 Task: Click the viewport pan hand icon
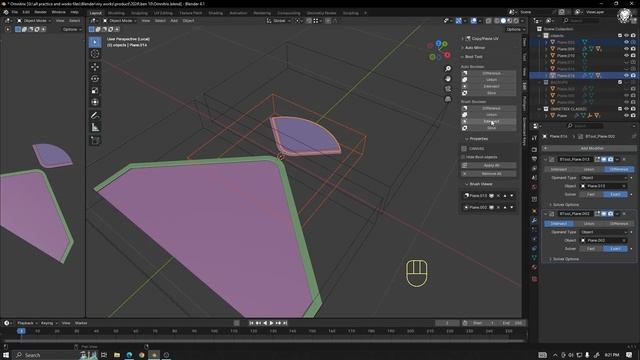[x=448, y=79]
